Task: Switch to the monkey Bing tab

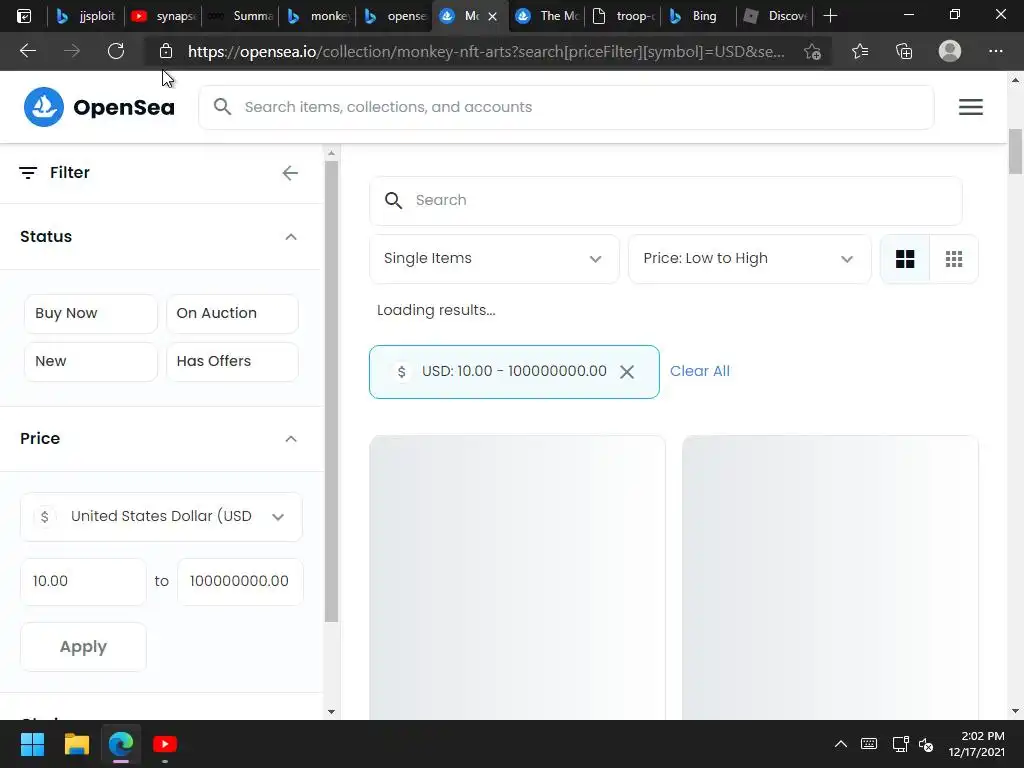Action: (x=318, y=16)
